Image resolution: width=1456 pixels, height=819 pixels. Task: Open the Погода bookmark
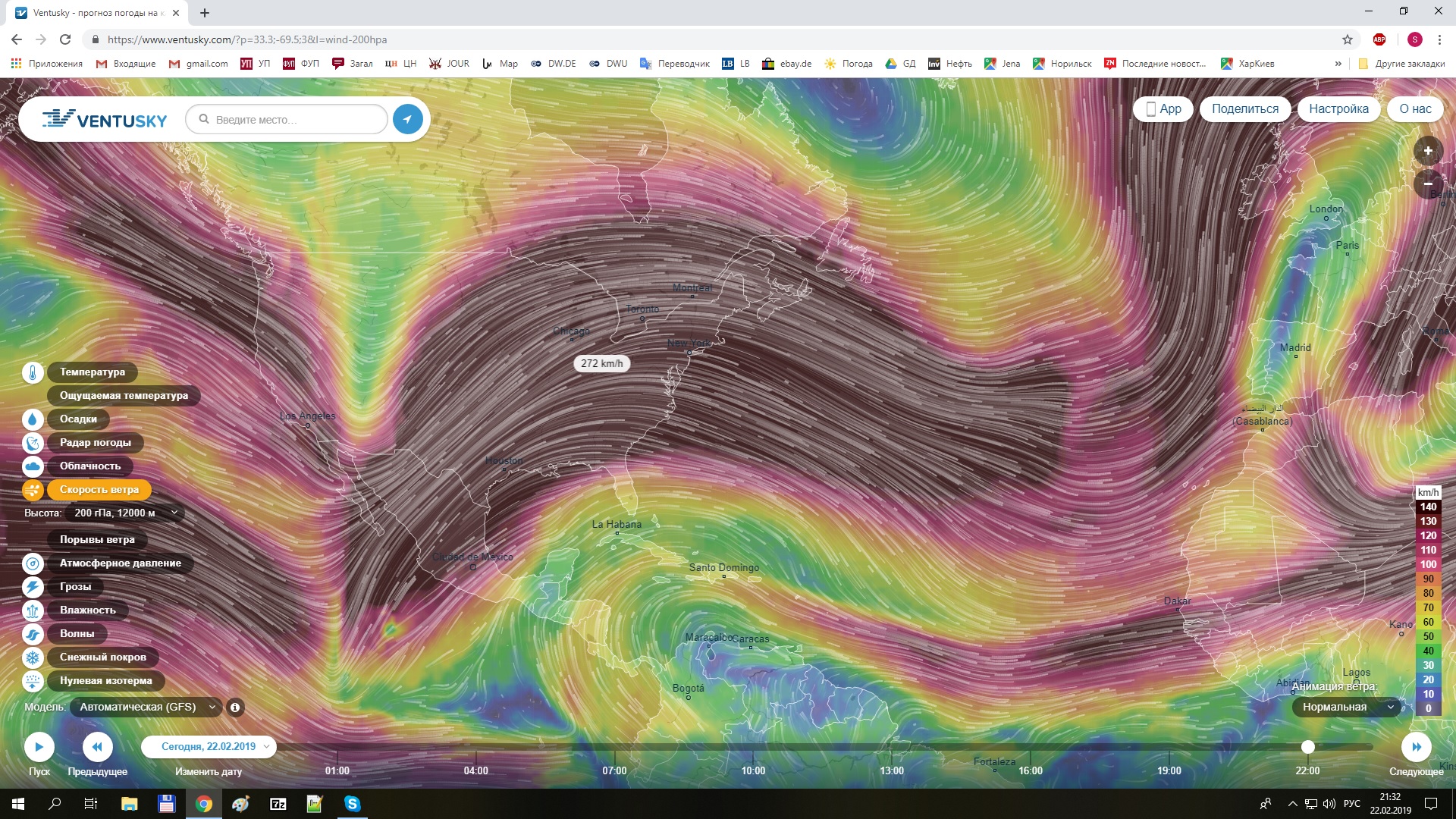click(849, 64)
